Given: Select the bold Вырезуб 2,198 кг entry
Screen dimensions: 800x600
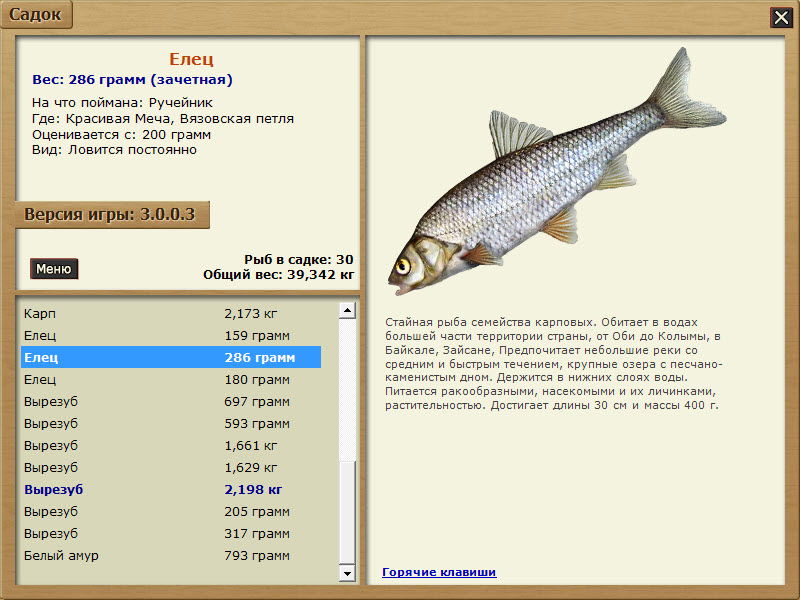Looking at the screenshot, I should [x=170, y=490].
